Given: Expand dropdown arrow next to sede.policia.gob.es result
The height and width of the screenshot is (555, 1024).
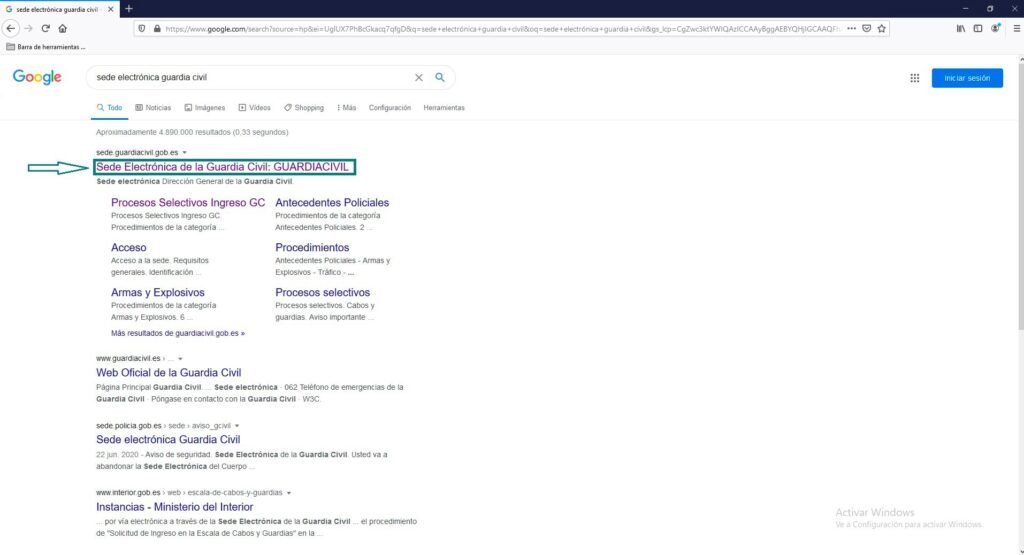Looking at the screenshot, I should 237,426.
